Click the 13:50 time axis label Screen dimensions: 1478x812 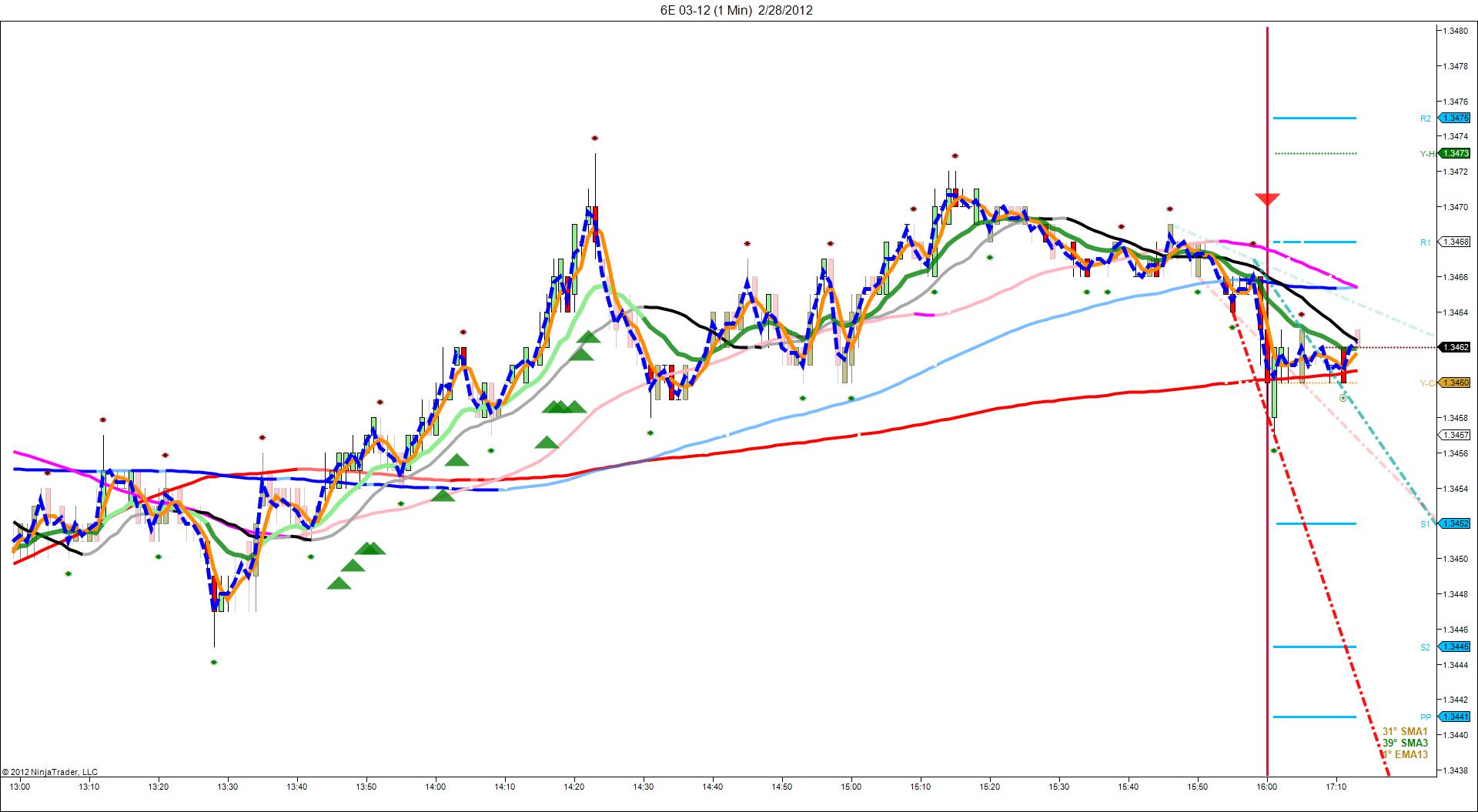coord(366,787)
